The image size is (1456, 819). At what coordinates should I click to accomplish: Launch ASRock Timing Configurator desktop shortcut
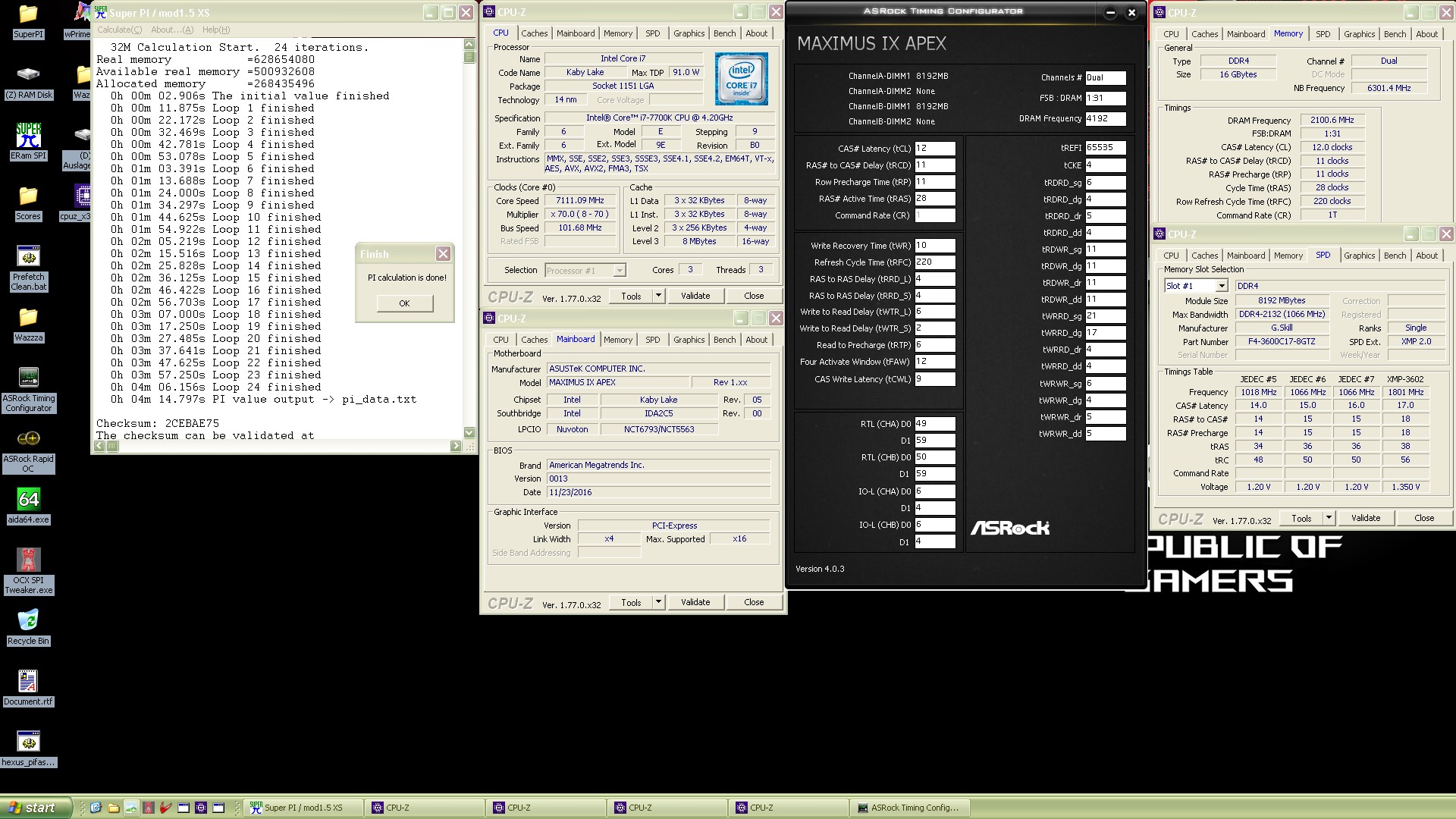pos(28,390)
